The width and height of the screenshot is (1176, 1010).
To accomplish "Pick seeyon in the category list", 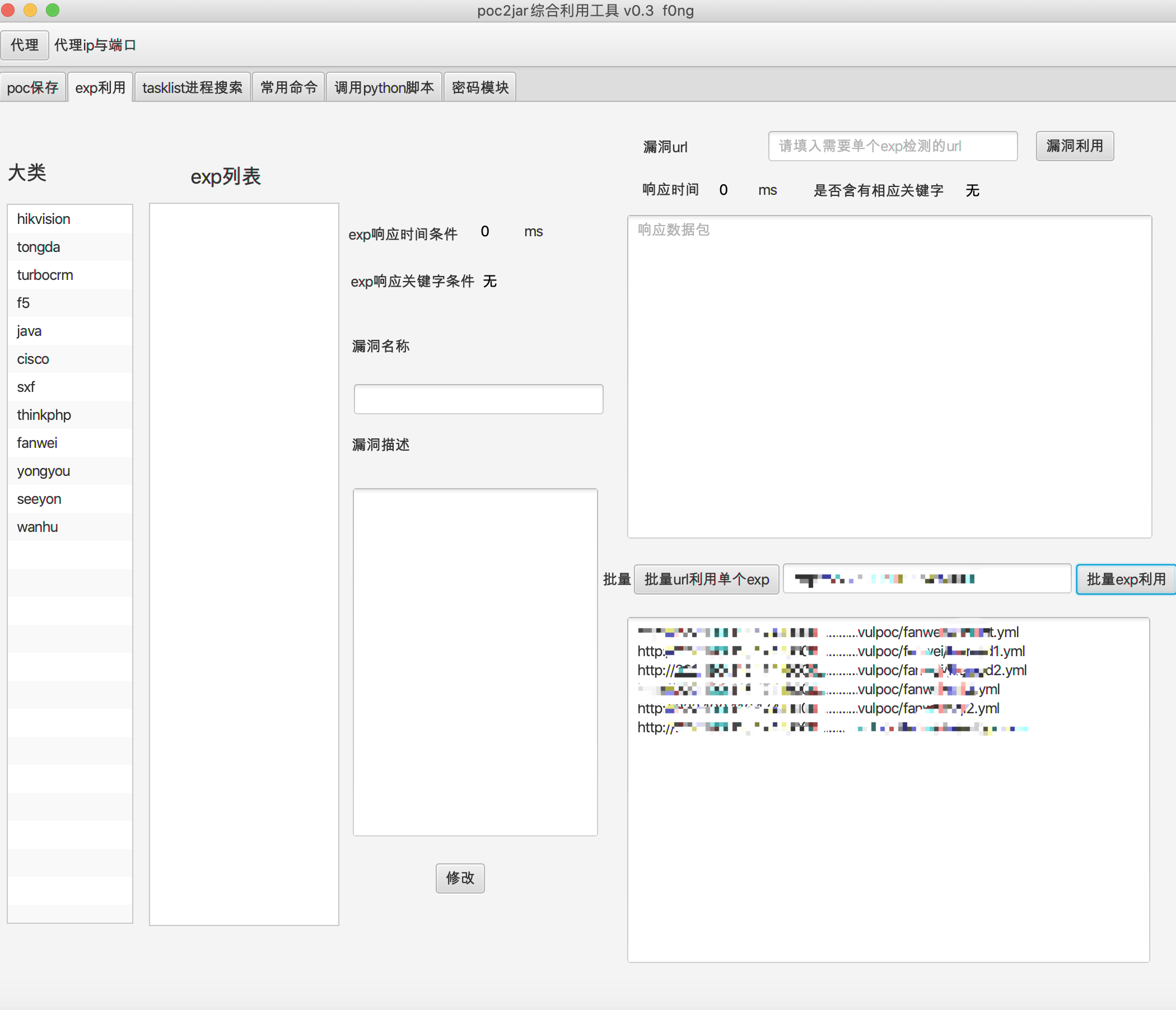I will point(39,499).
